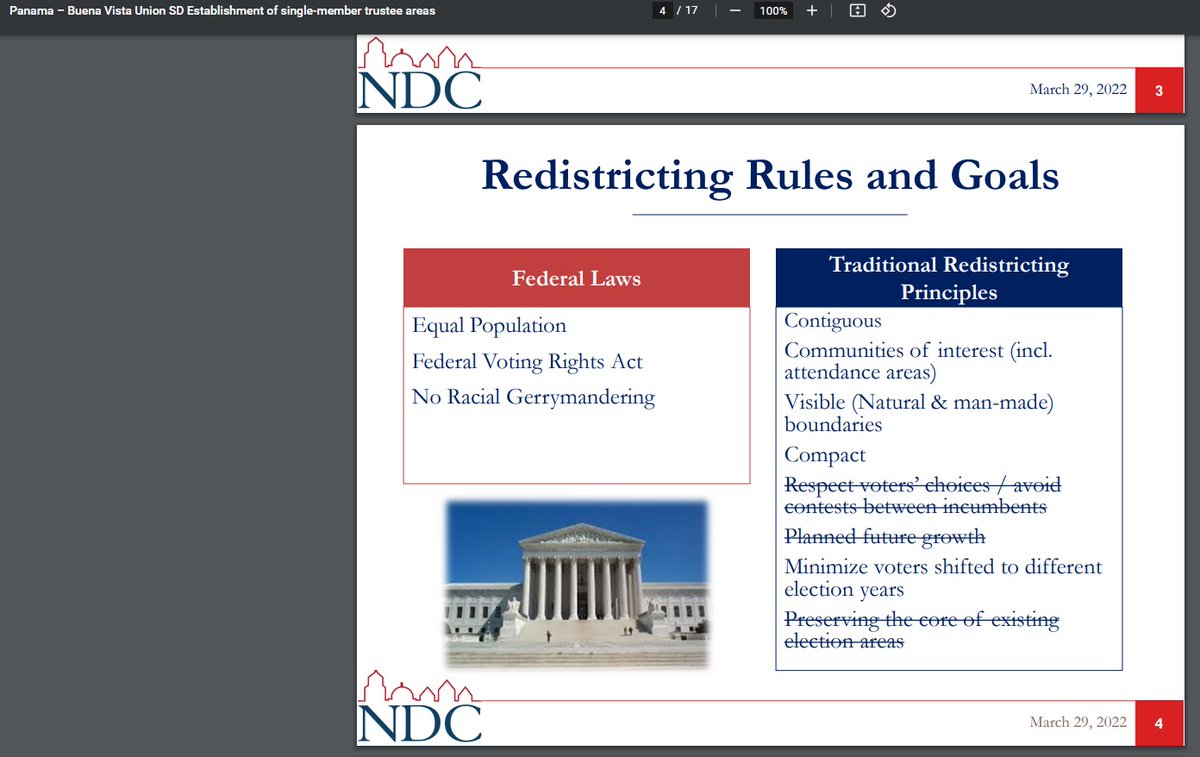The height and width of the screenshot is (757, 1200).
Task: Click the total page count '17'
Action: point(692,11)
